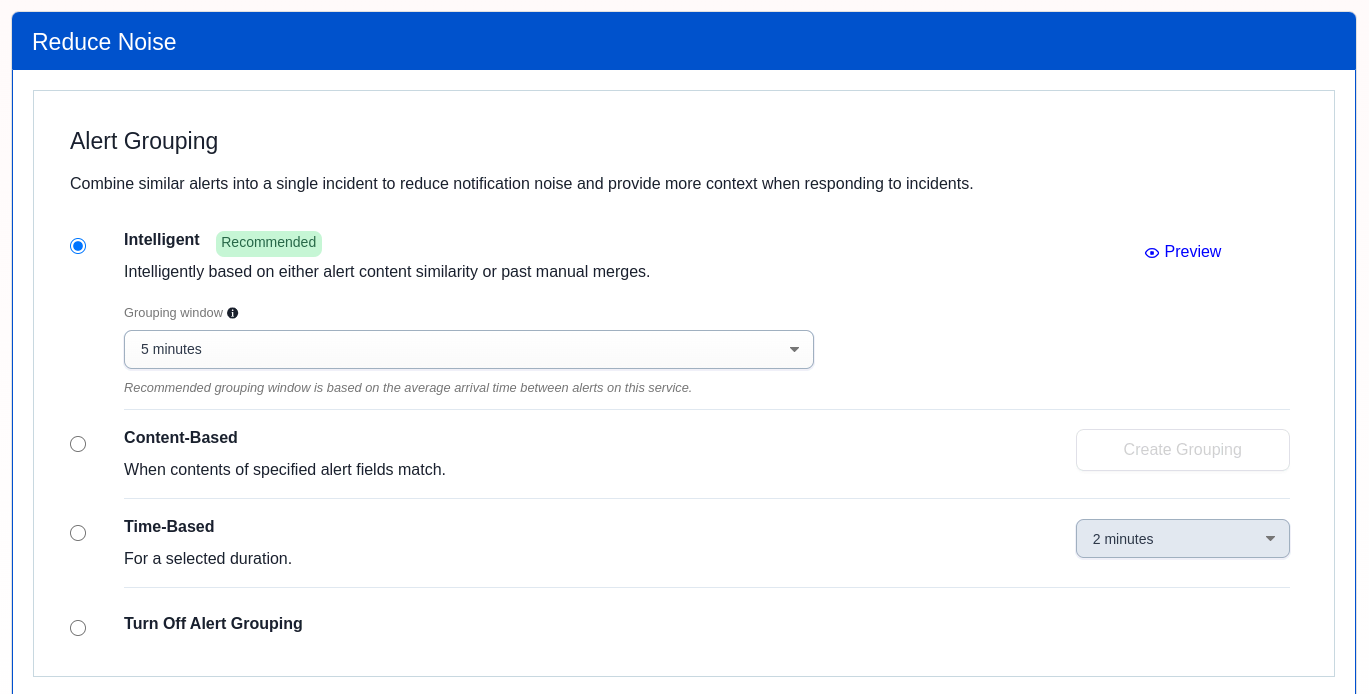Click the caret arrow of the 5 minutes dropdown
The width and height of the screenshot is (1369, 694).
point(794,350)
